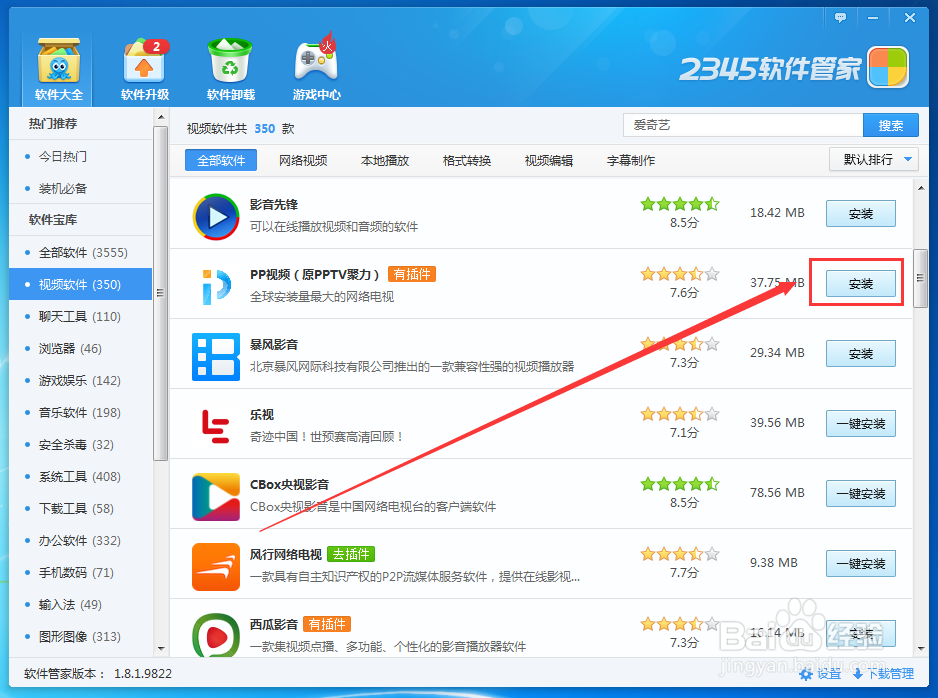Select 手机数码 (71) category
Viewport: 938px width, 698px height.
(x=81, y=572)
